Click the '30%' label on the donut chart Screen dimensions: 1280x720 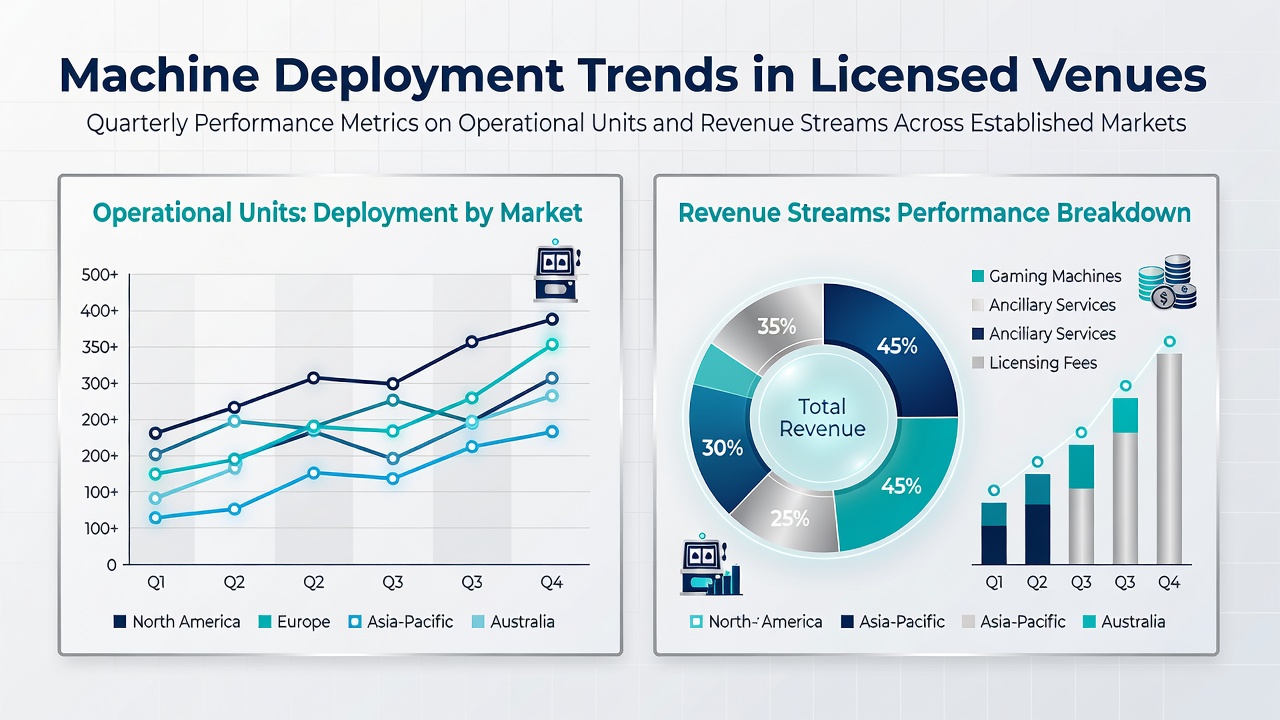tap(722, 449)
